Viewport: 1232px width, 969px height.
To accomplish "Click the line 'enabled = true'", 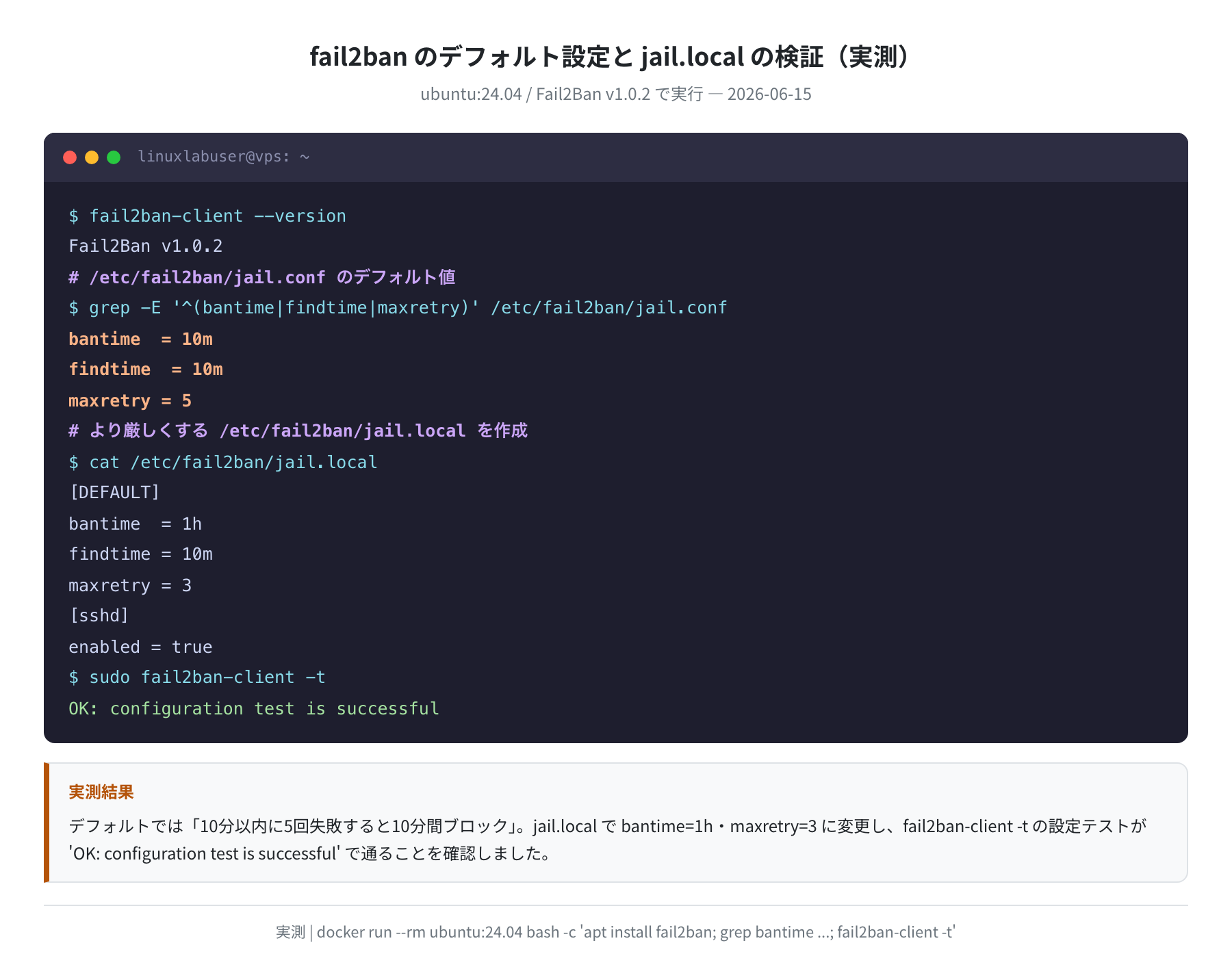I will (x=141, y=647).
